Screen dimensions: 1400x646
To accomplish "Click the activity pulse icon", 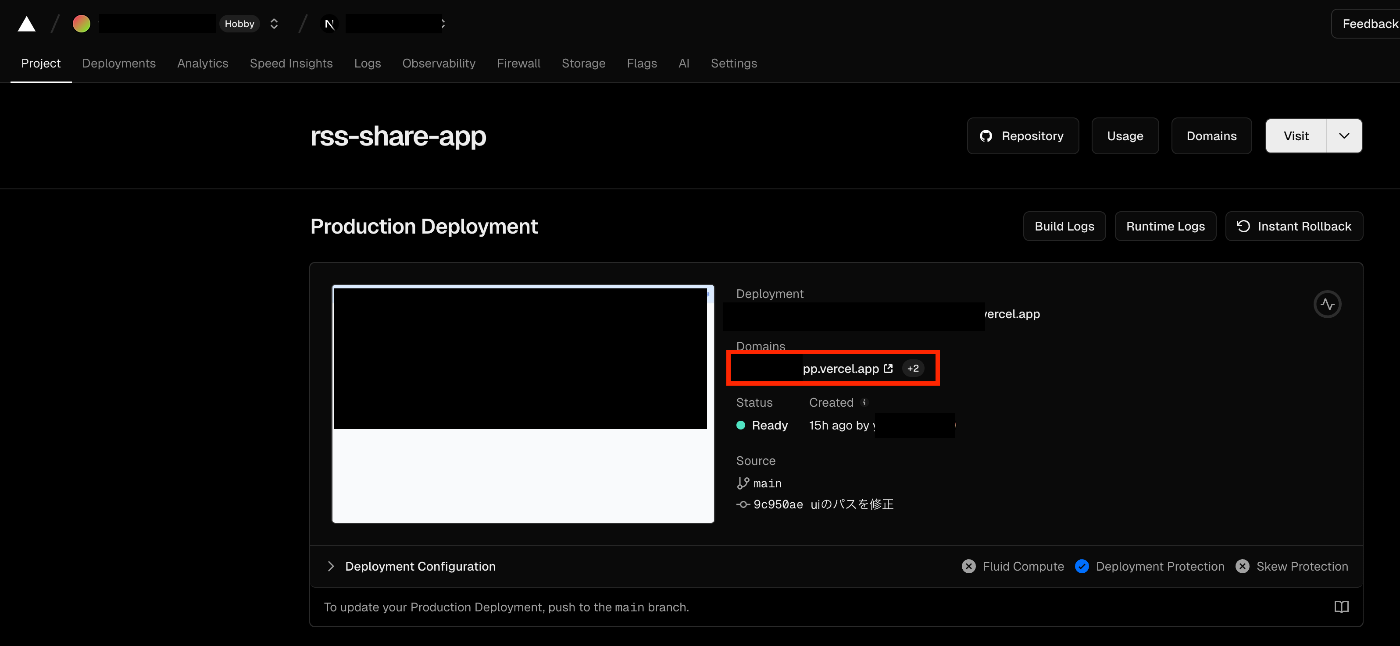I will click(x=1327, y=304).
